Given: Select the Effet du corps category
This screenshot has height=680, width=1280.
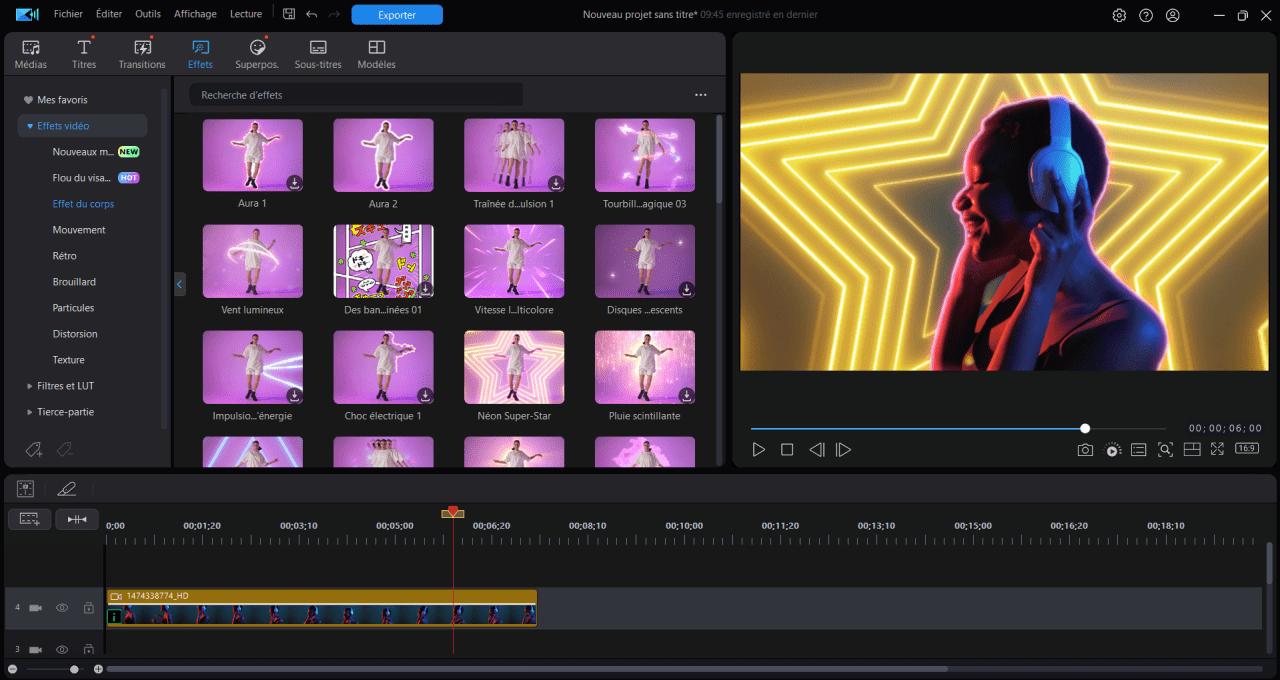Looking at the screenshot, I should coord(84,204).
